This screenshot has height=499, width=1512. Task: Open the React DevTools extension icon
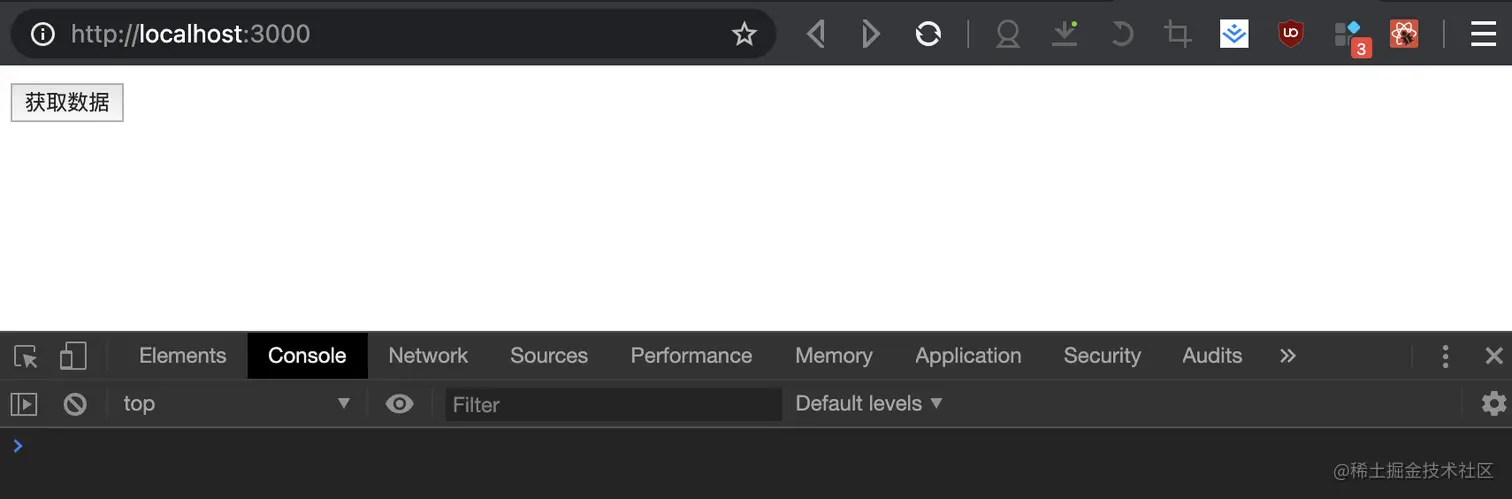tap(1404, 34)
